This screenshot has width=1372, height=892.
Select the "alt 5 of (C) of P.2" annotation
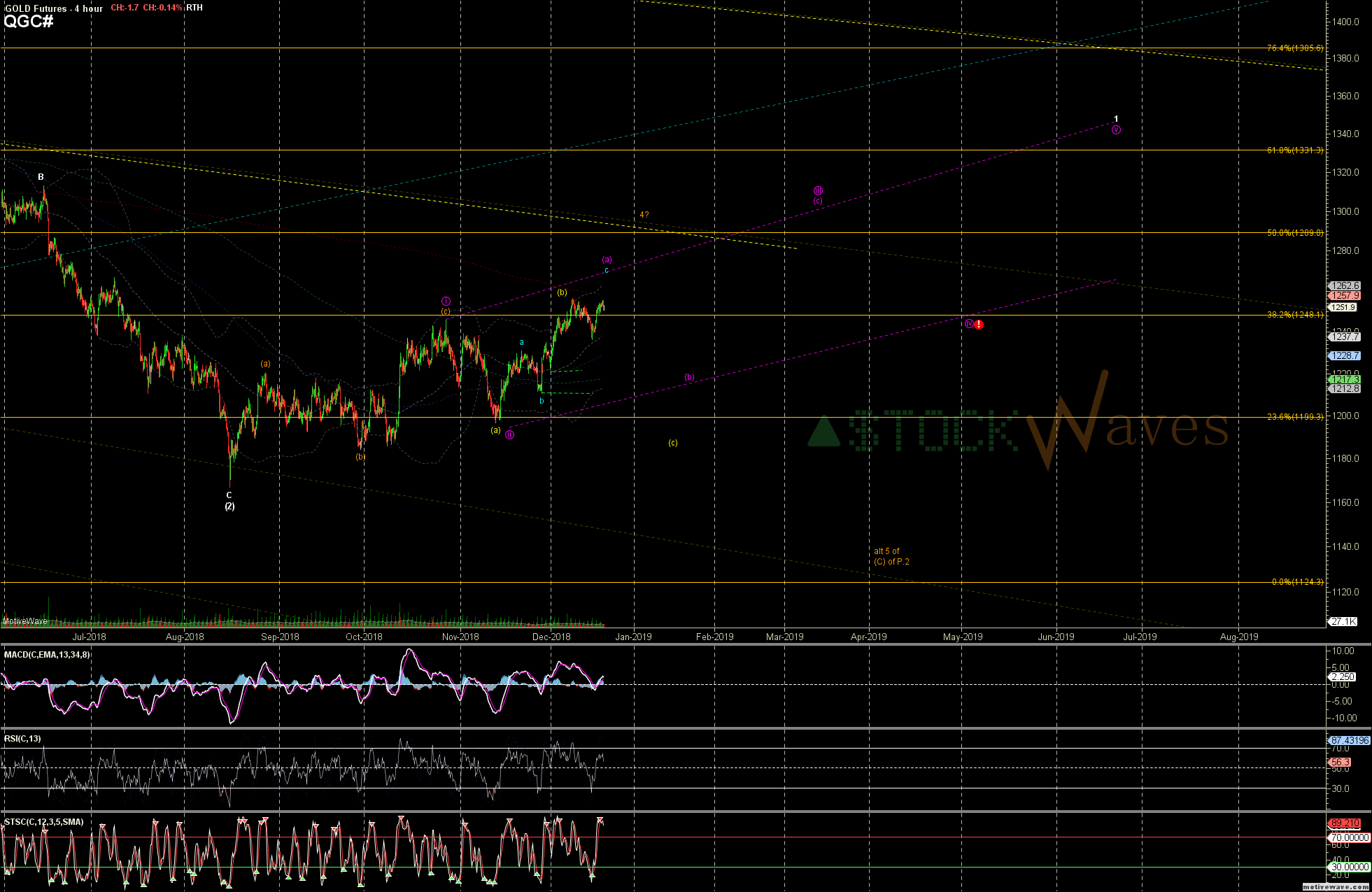891,557
